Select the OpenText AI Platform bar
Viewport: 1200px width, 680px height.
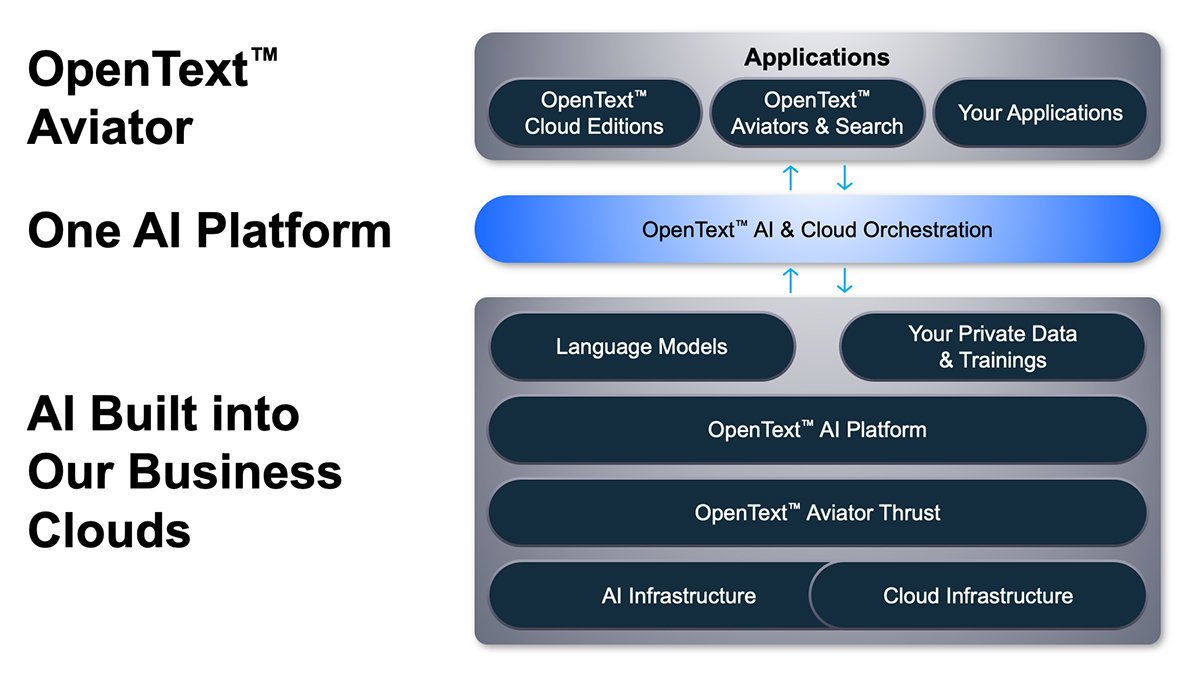pos(817,430)
